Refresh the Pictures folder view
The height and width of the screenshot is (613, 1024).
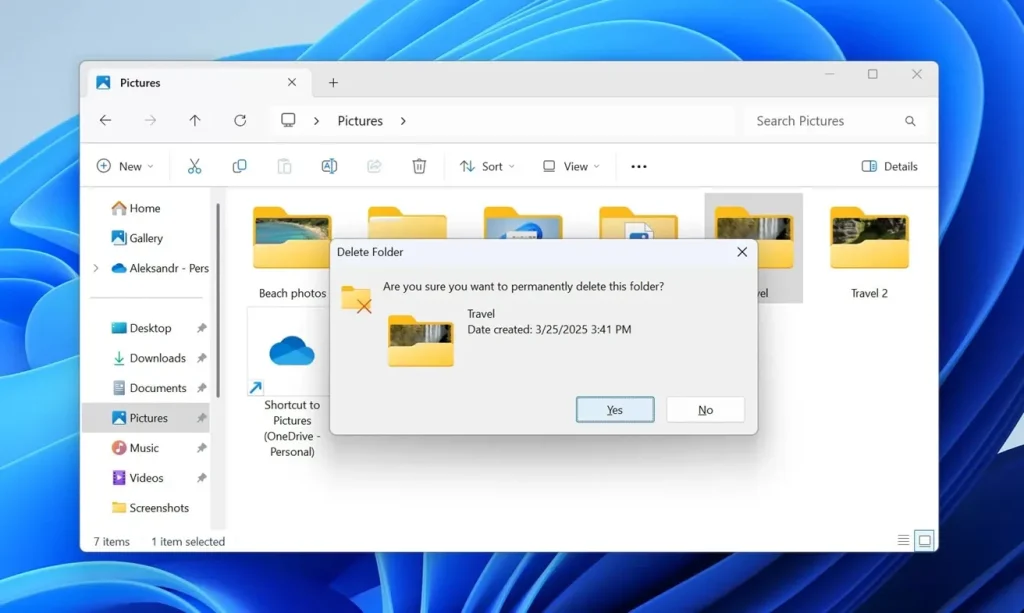pos(240,120)
